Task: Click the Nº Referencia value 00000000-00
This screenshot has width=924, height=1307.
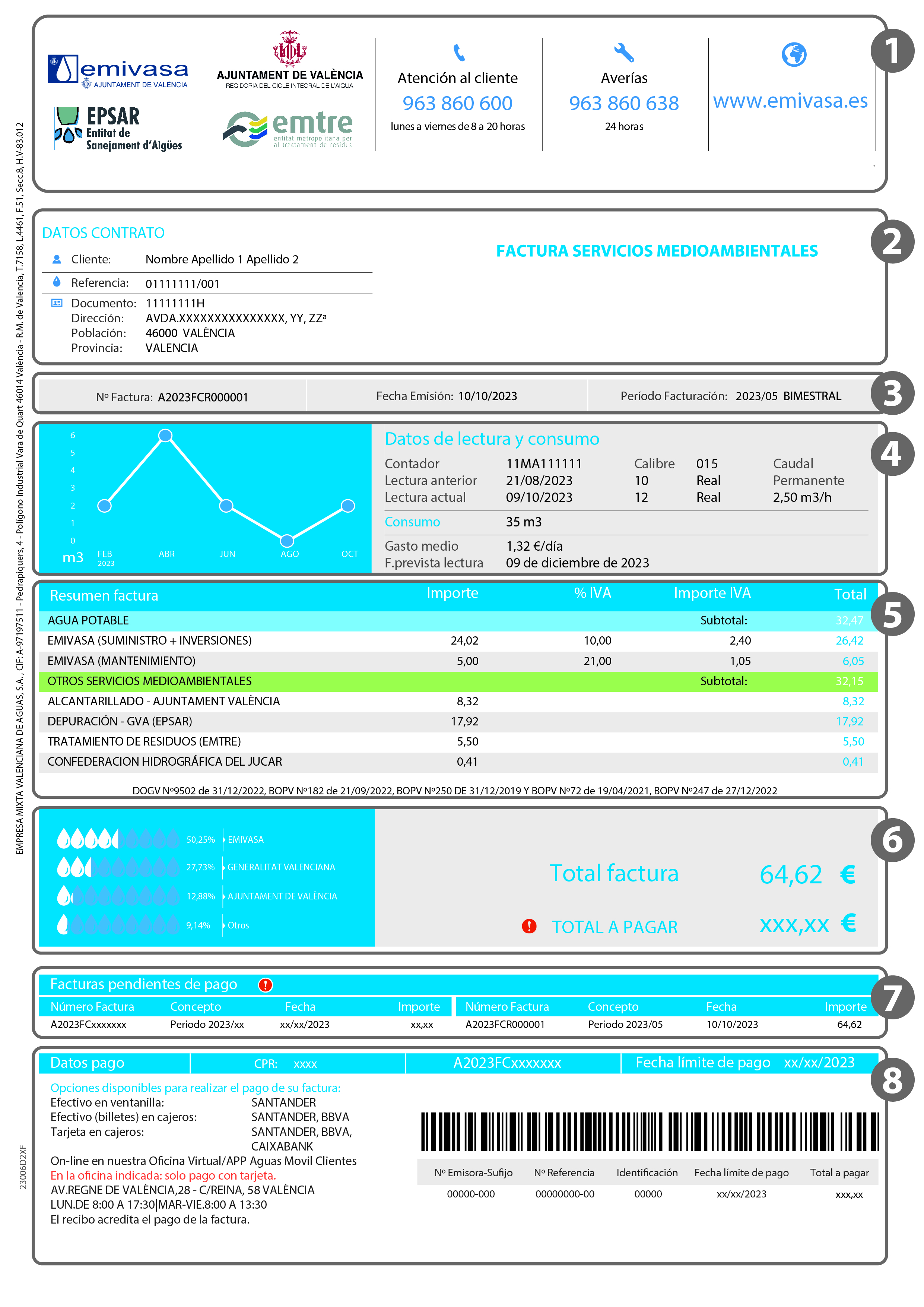Action: 565,1194
